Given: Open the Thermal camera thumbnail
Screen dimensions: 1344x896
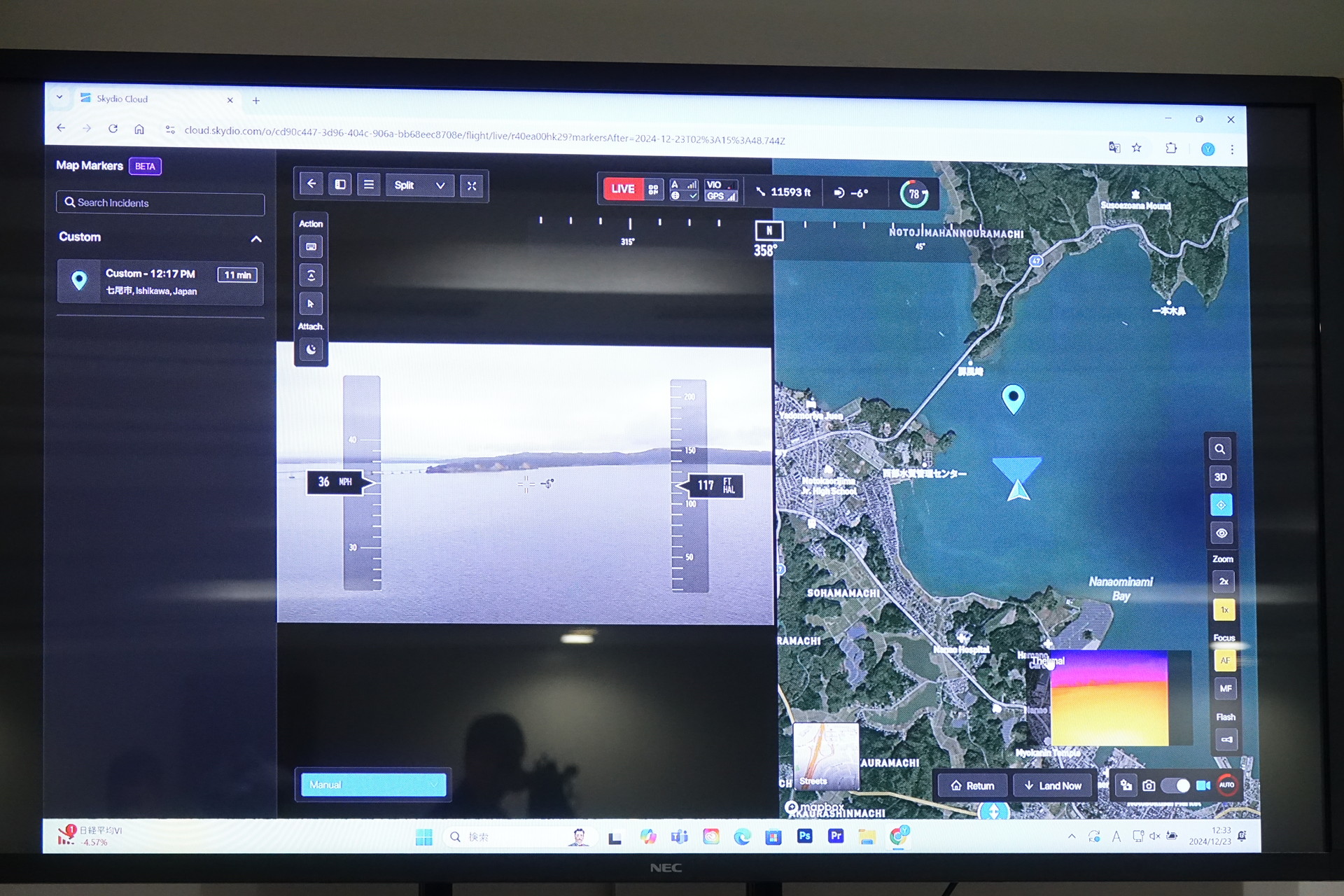Looking at the screenshot, I should point(1109,699).
